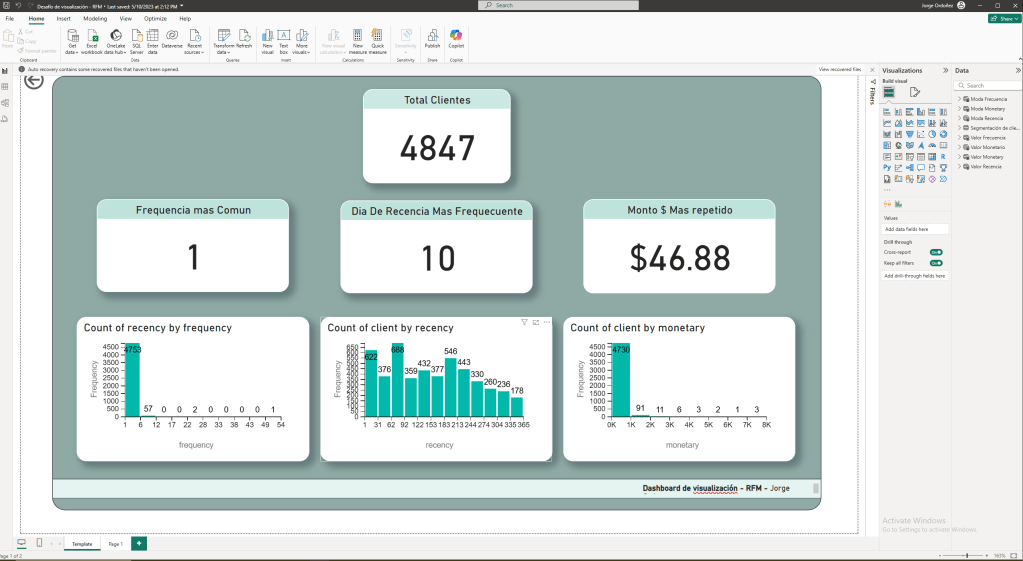Click the zoom slider in the status bar
Image resolution: width=1023 pixels, height=561 pixels.
click(966, 555)
